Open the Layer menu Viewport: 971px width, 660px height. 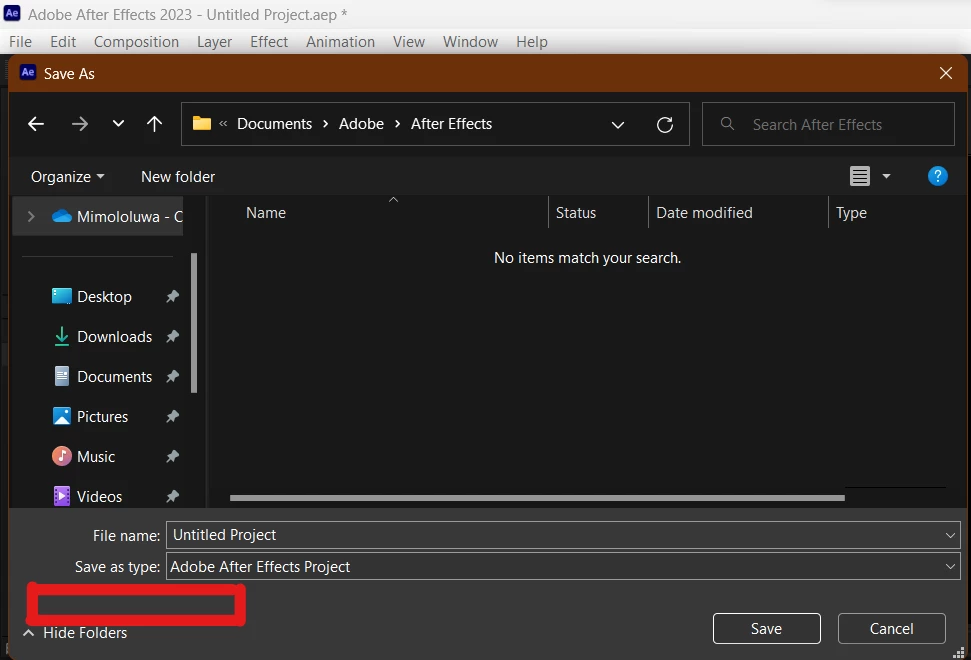click(x=214, y=41)
